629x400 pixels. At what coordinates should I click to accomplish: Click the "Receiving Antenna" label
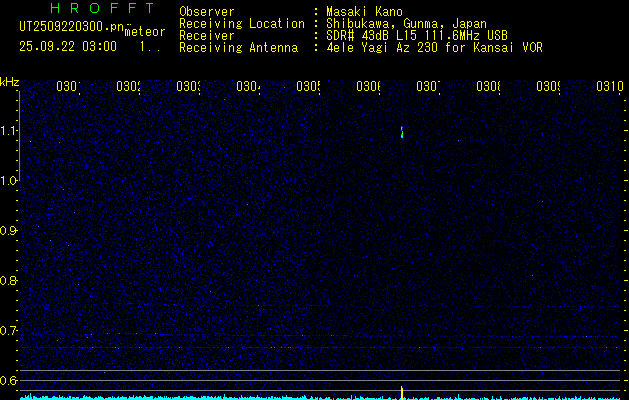click(x=238, y=48)
